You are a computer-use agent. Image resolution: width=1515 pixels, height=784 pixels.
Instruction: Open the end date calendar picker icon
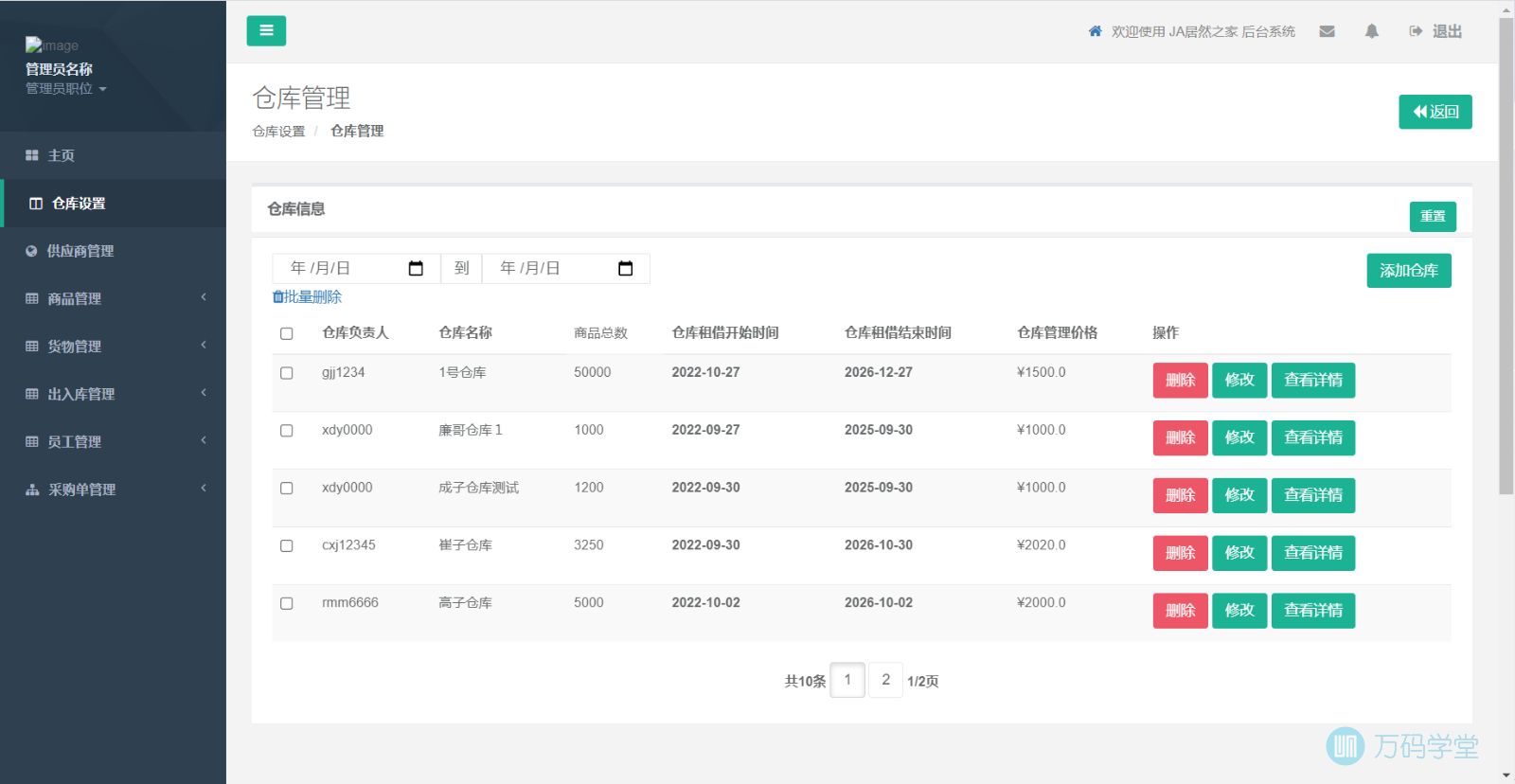(x=625, y=269)
